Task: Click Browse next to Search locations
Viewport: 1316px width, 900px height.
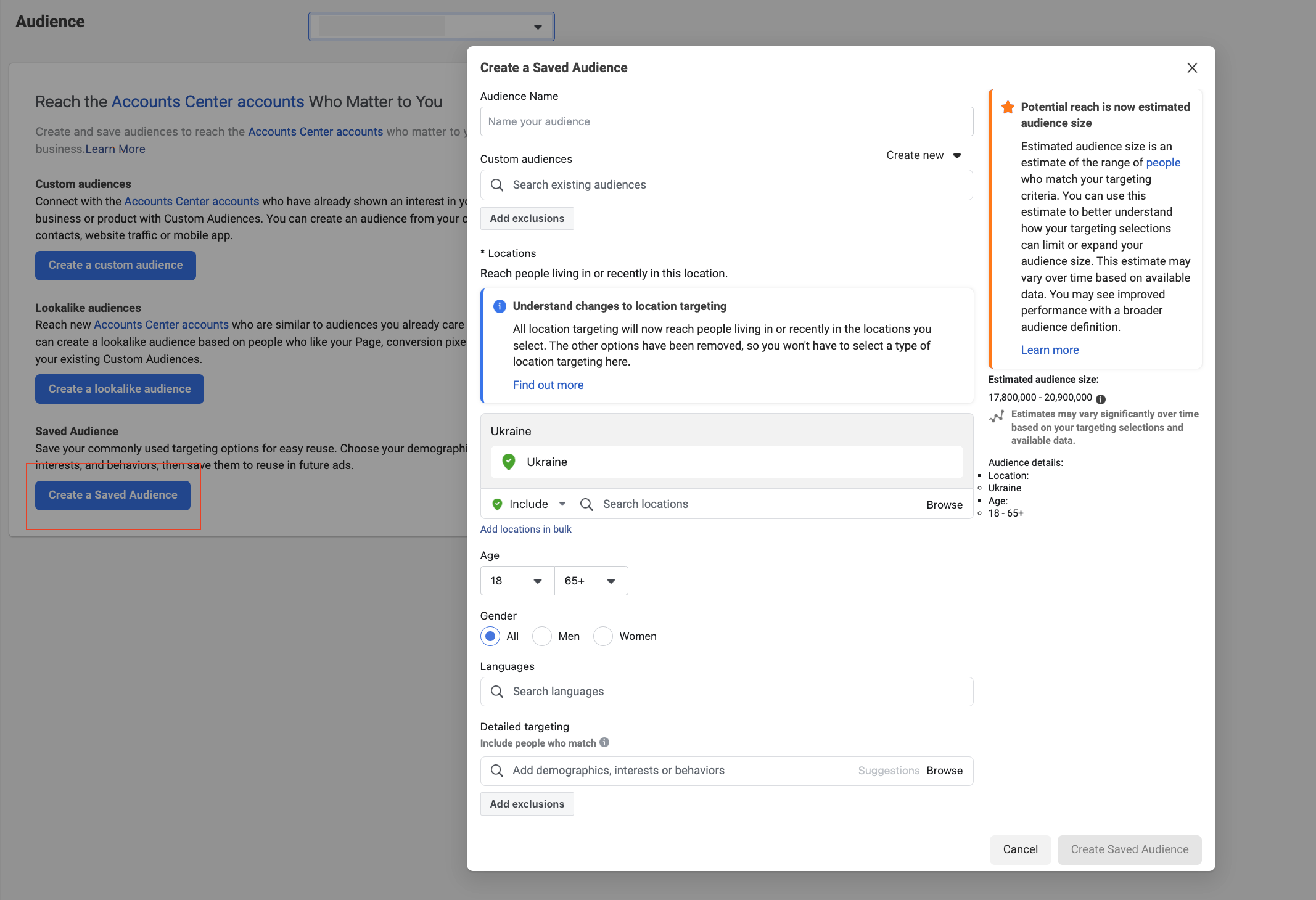Action: pyautogui.click(x=944, y=505)
